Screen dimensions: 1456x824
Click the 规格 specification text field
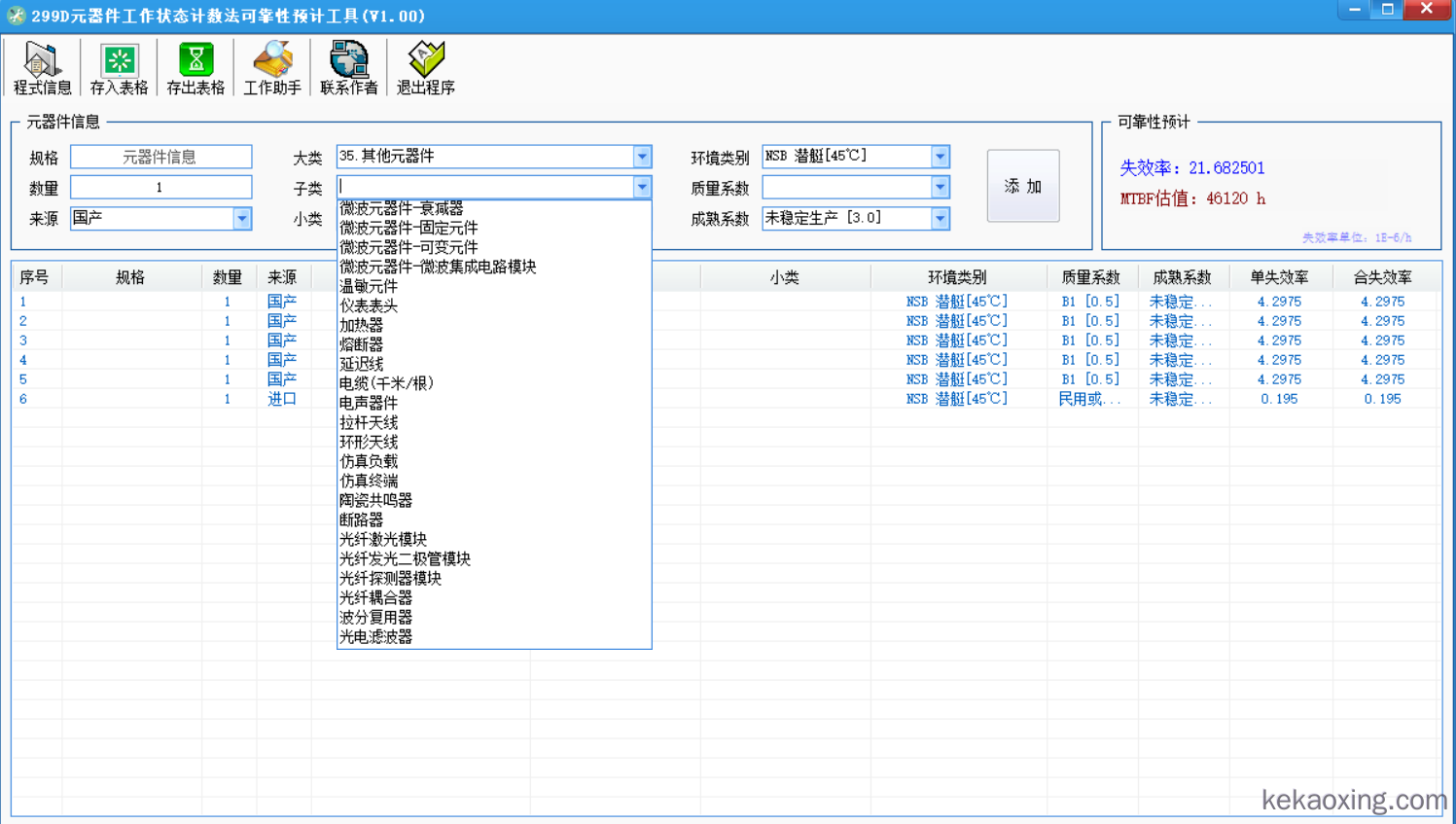[x=160, y=157]
